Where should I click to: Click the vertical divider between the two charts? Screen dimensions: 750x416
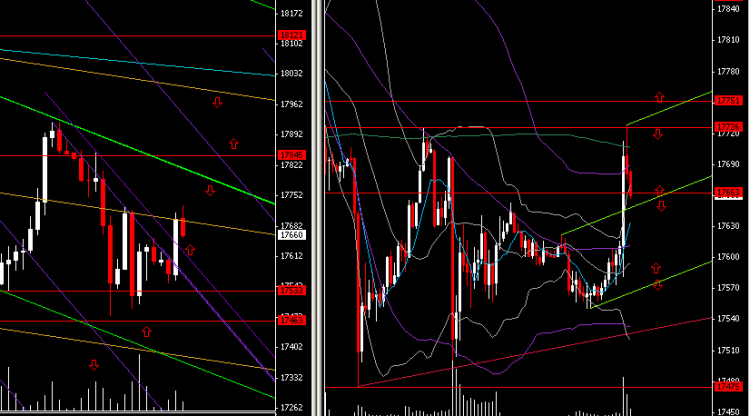click(316, 208)
